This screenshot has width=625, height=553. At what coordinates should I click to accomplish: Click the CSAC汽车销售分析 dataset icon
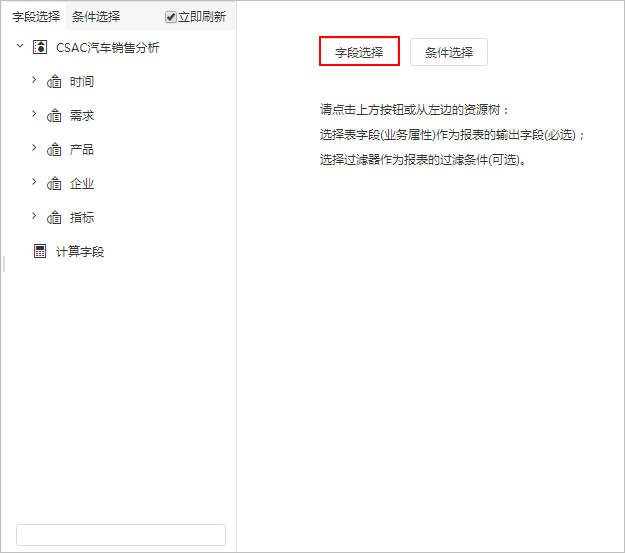tap(40, 47)
